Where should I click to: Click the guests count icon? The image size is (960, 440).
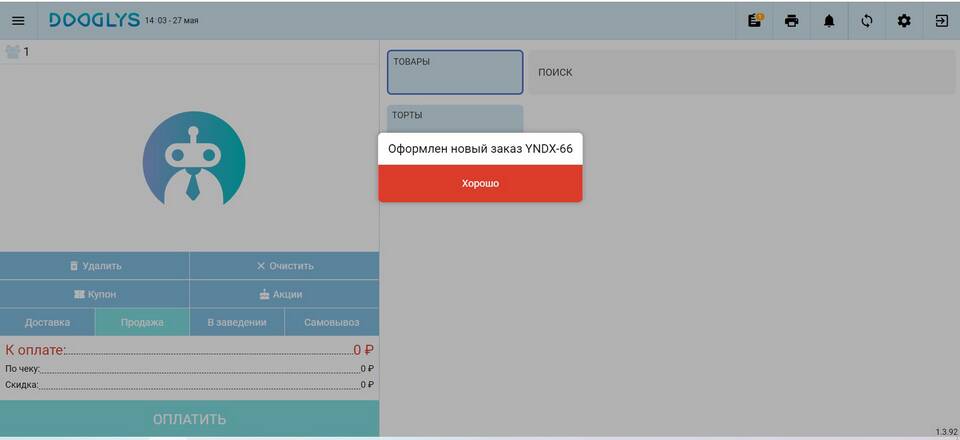pos(13,52)
